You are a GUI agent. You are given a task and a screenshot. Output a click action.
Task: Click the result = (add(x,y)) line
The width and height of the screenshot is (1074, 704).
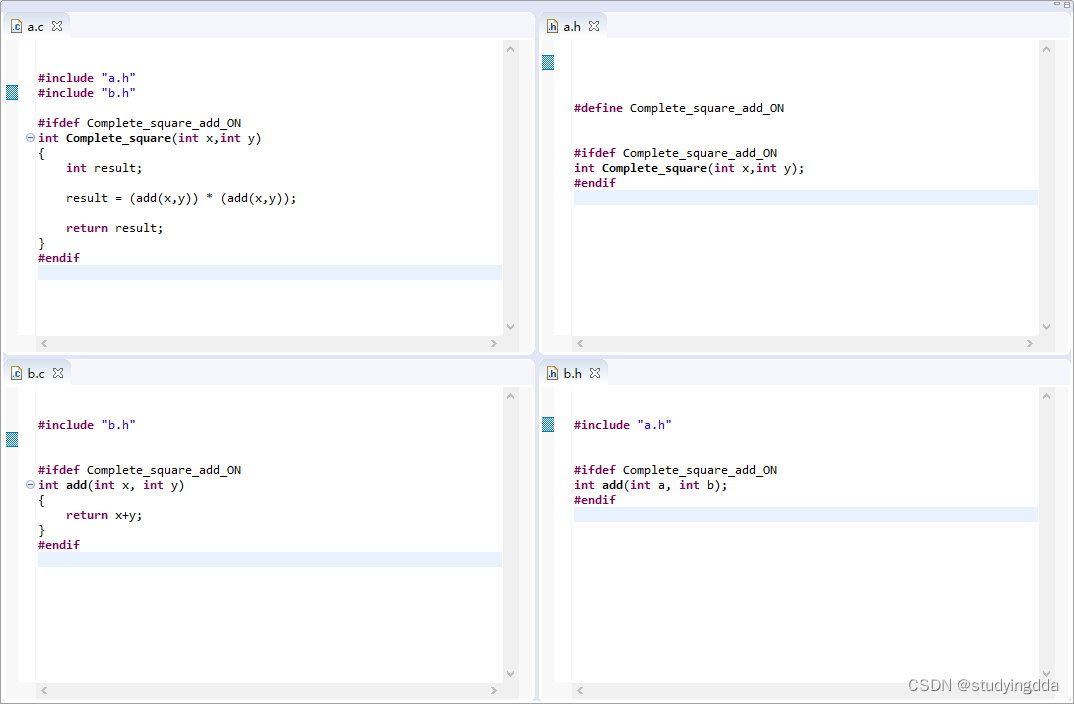(x=181, y=199)
